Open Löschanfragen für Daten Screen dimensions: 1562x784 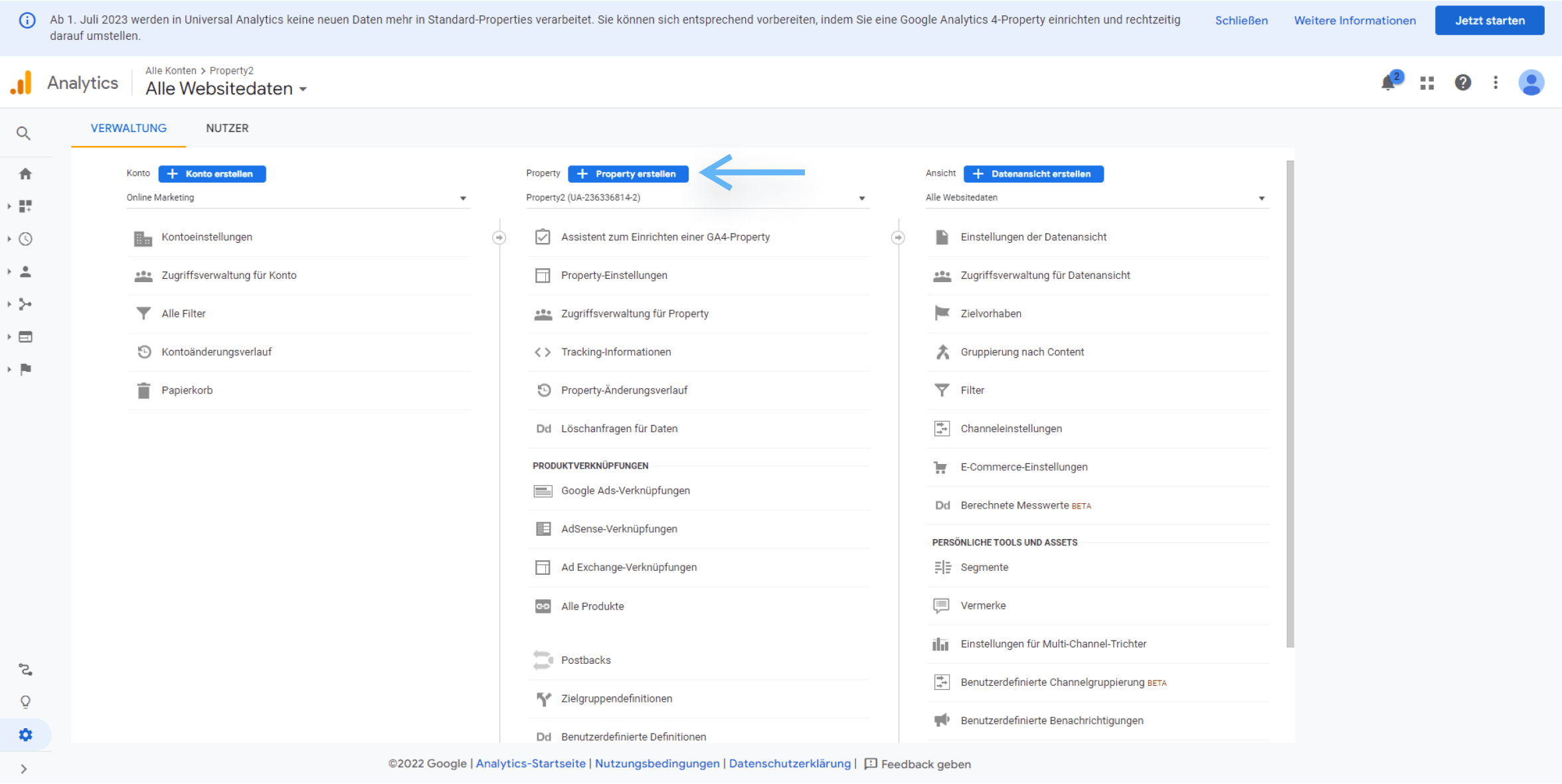point(619,429)
